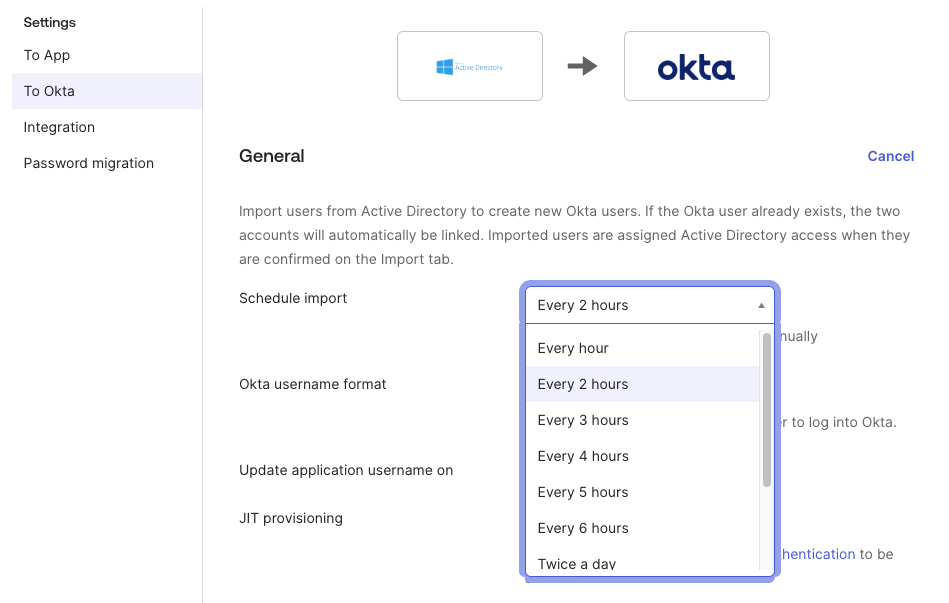Click the Cancel link
Viewport: 949px width, 603px height.
tap(890, 156)
